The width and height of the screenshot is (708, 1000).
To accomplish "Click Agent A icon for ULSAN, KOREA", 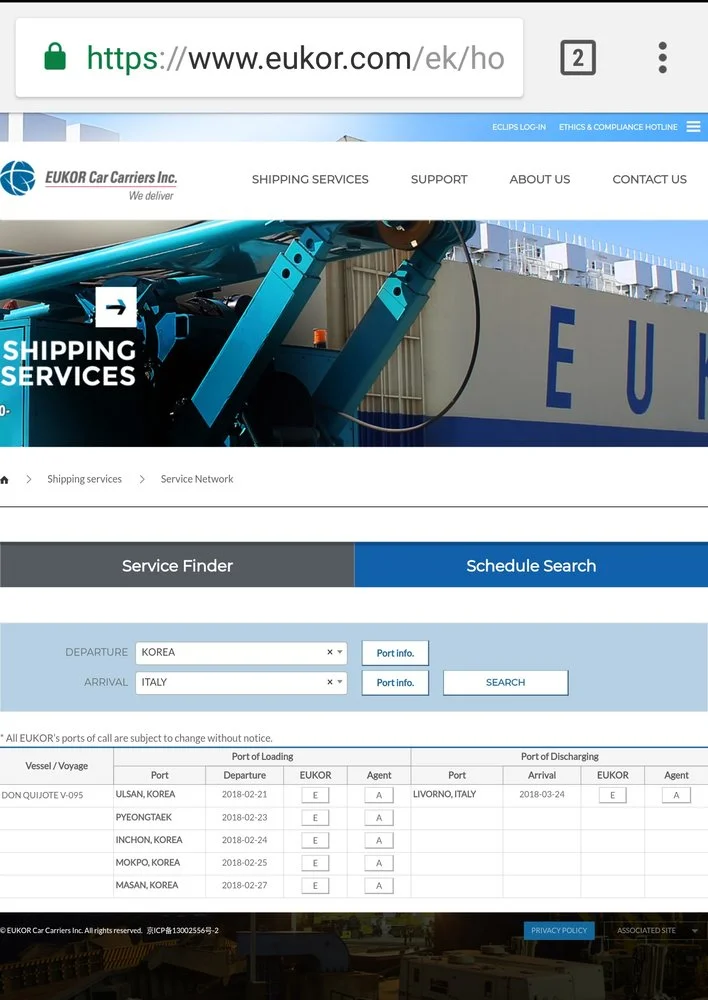I will point(379,795).
